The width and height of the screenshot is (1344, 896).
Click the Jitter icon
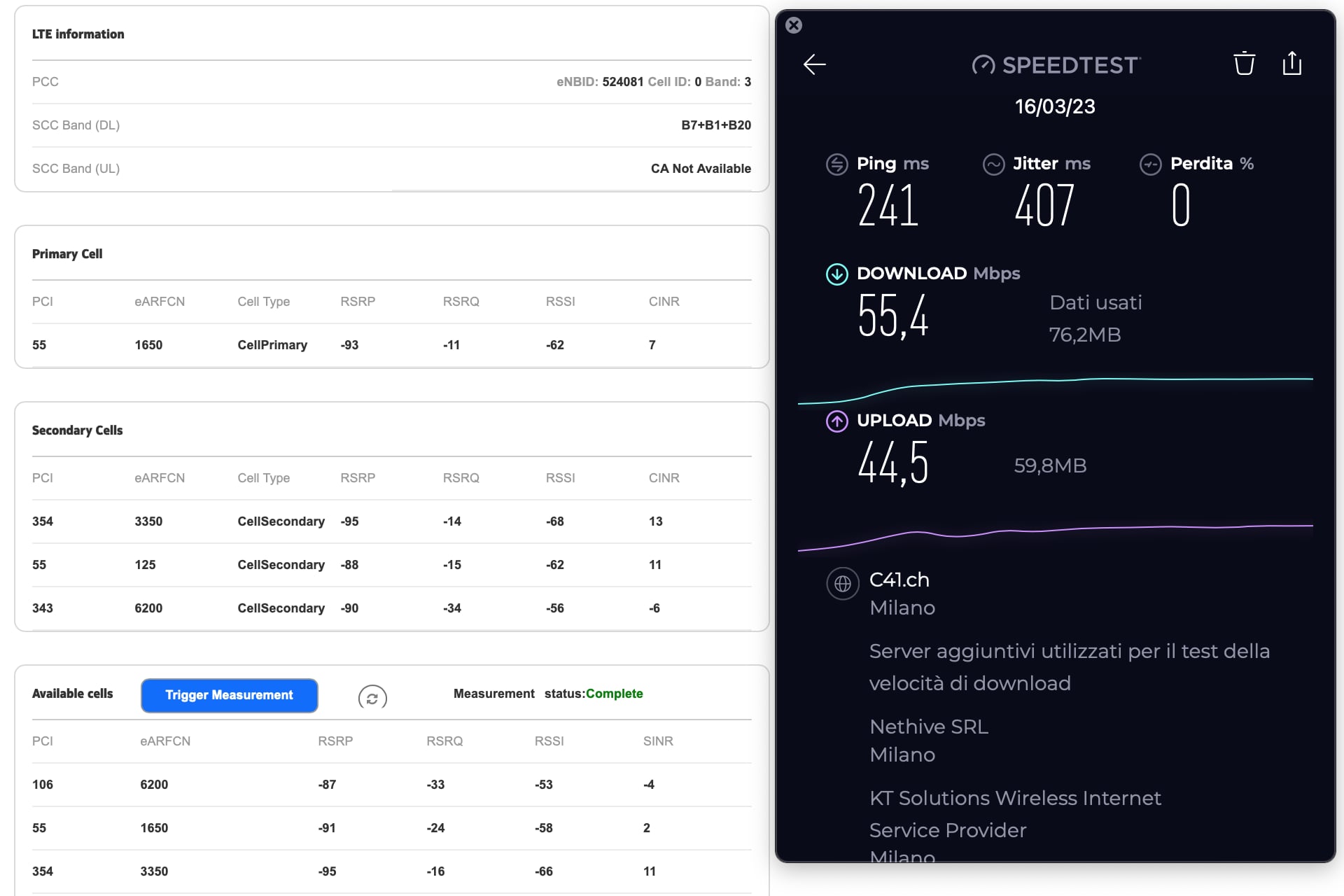click(x=993, y=164)
